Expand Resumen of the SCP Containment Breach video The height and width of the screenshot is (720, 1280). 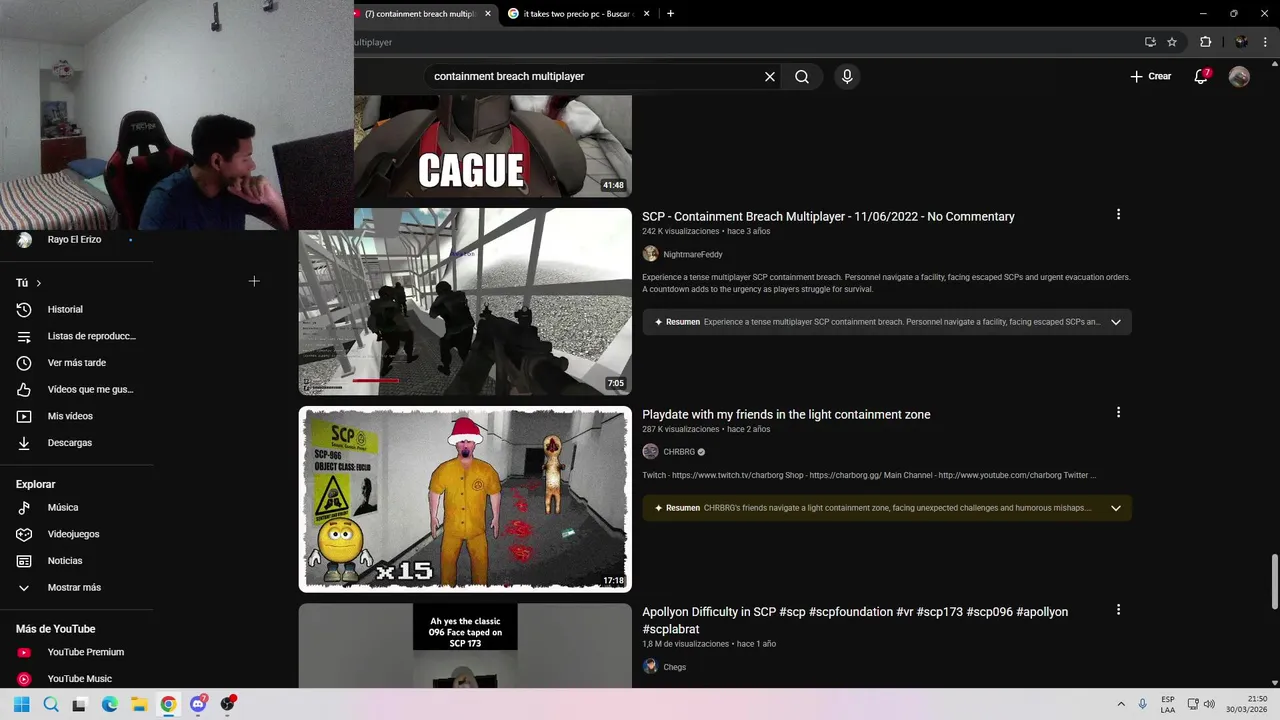pos(887,322)
